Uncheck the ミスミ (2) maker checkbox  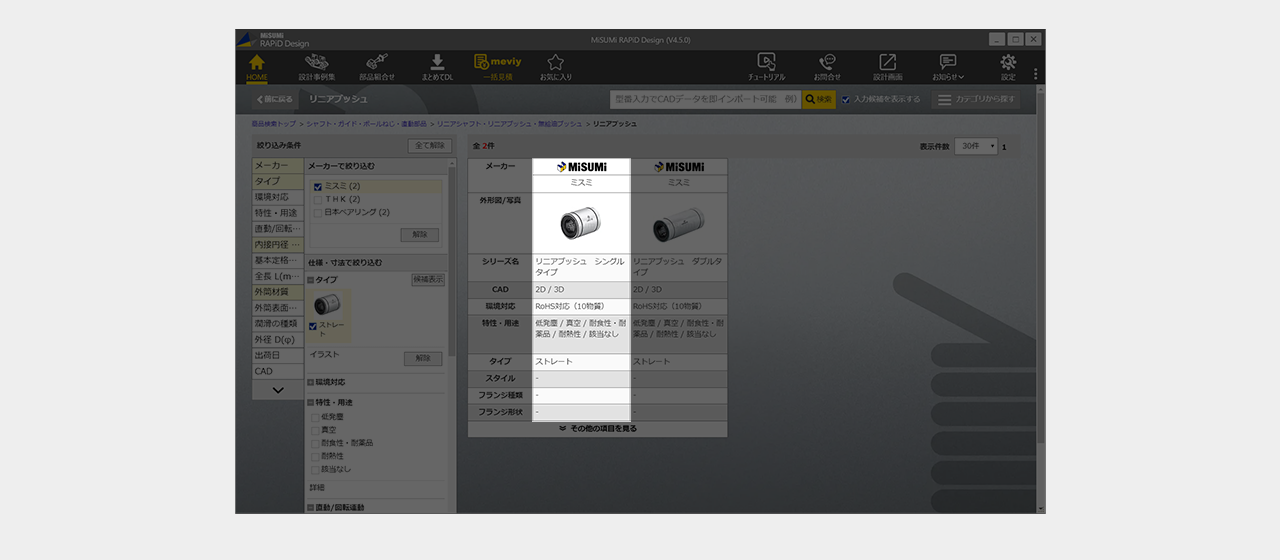(318, 186)
